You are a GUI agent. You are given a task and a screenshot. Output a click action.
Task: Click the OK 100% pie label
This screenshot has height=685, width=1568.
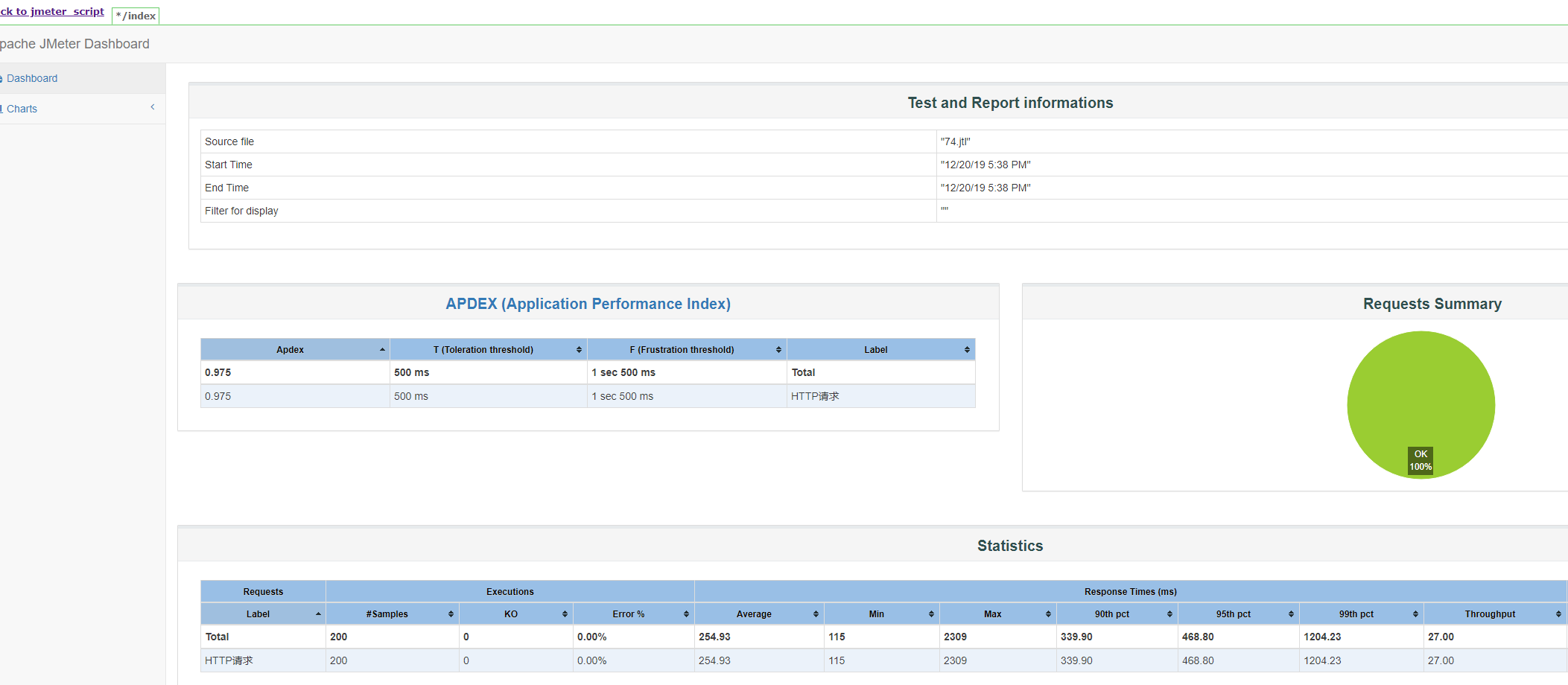coord(1421,460)
